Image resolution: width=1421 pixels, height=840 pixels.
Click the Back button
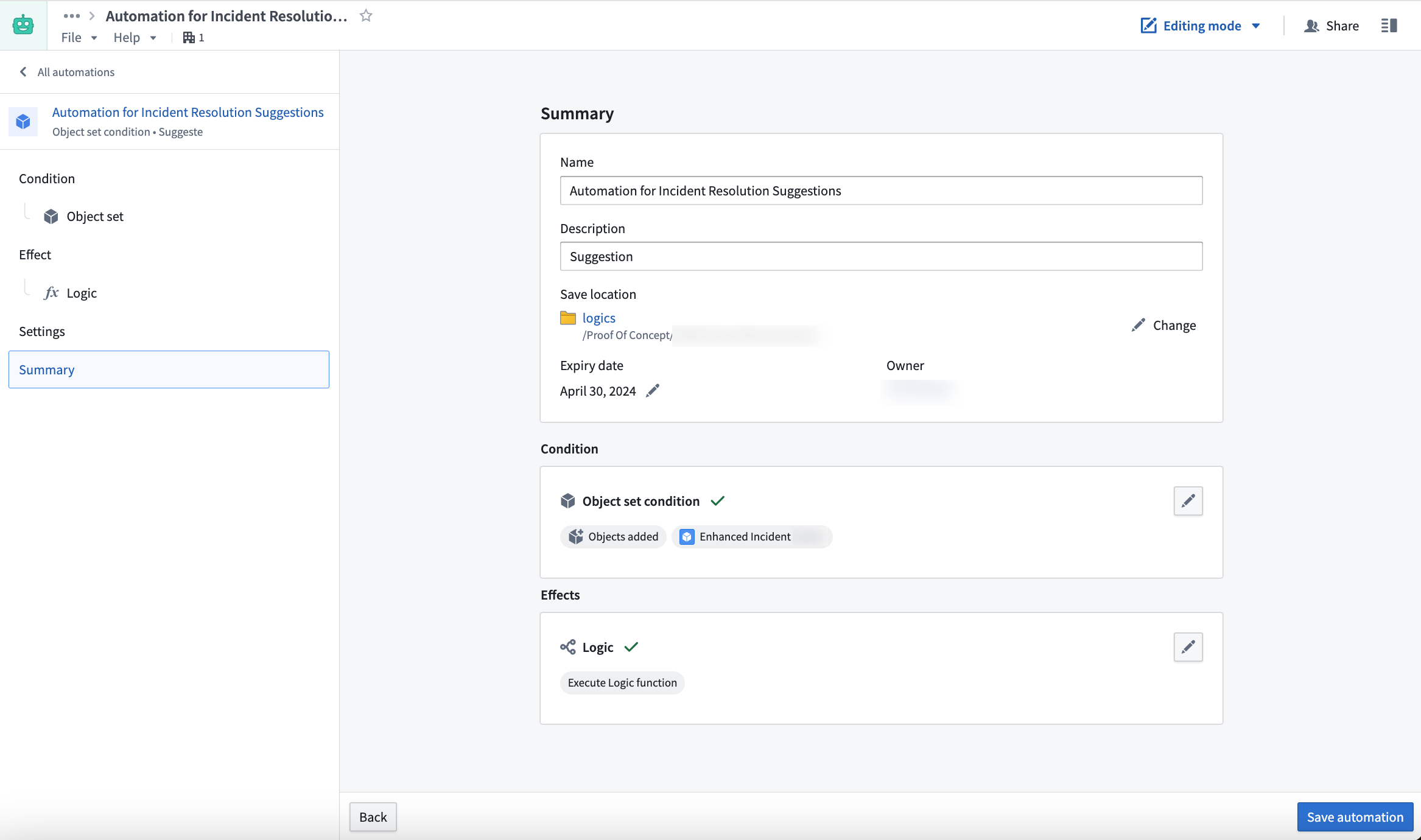[373, 817]
